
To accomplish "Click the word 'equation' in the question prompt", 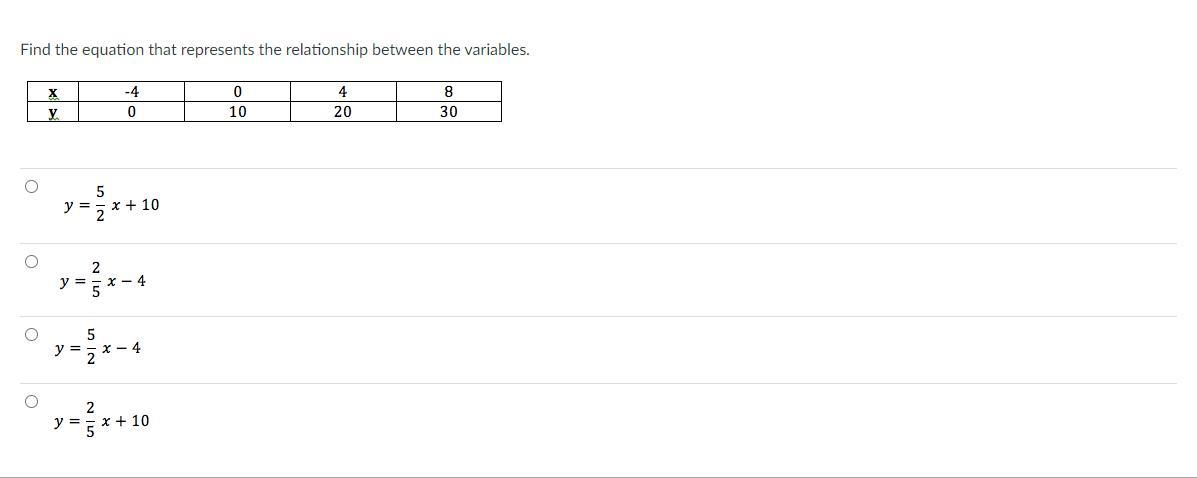I will [x=112, y=50].
